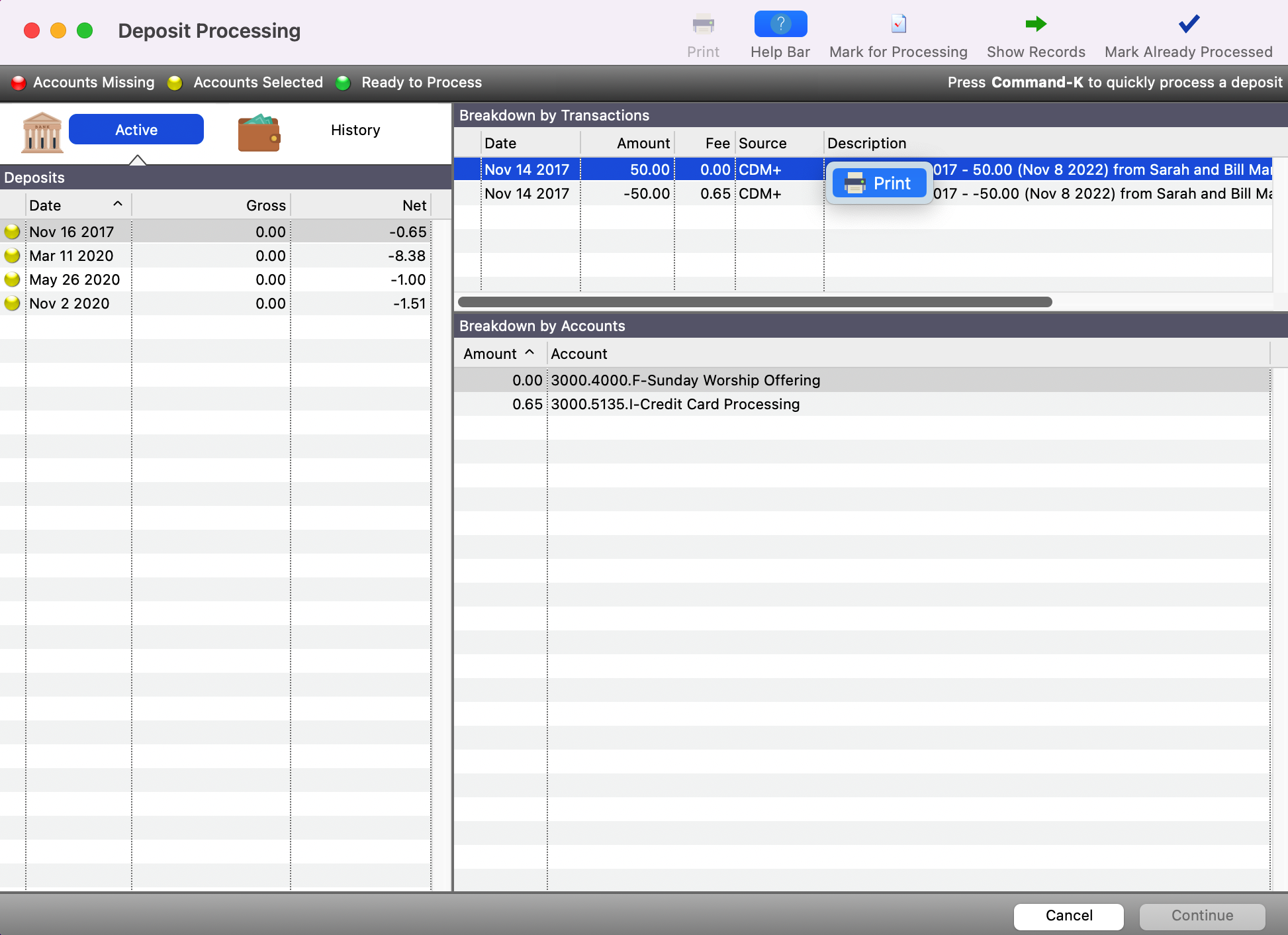Click the wallet icon next to History

point(258,132)
